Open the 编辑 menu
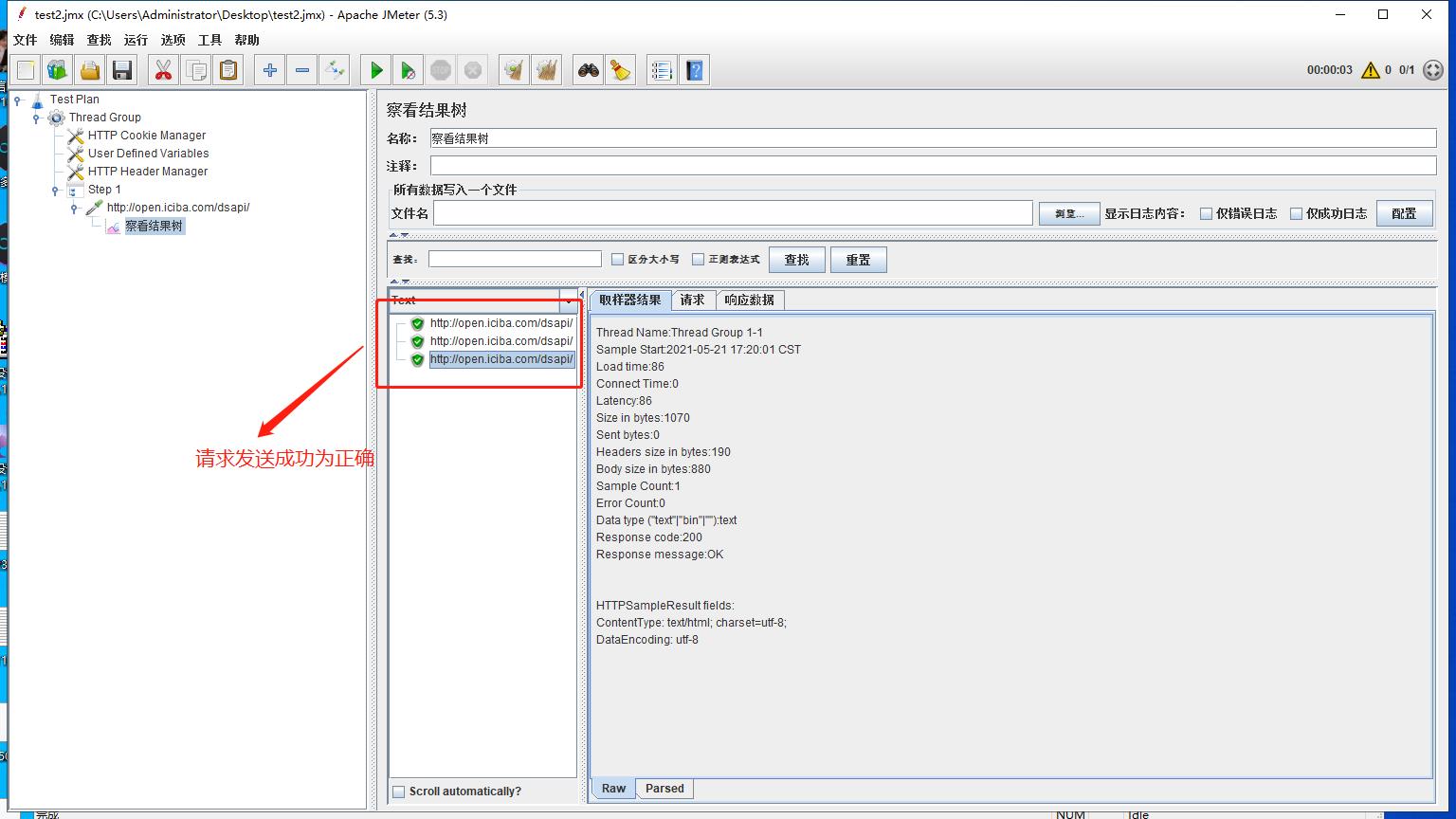The height and width of the screenshot is (819, 1456). pos(62,40)
